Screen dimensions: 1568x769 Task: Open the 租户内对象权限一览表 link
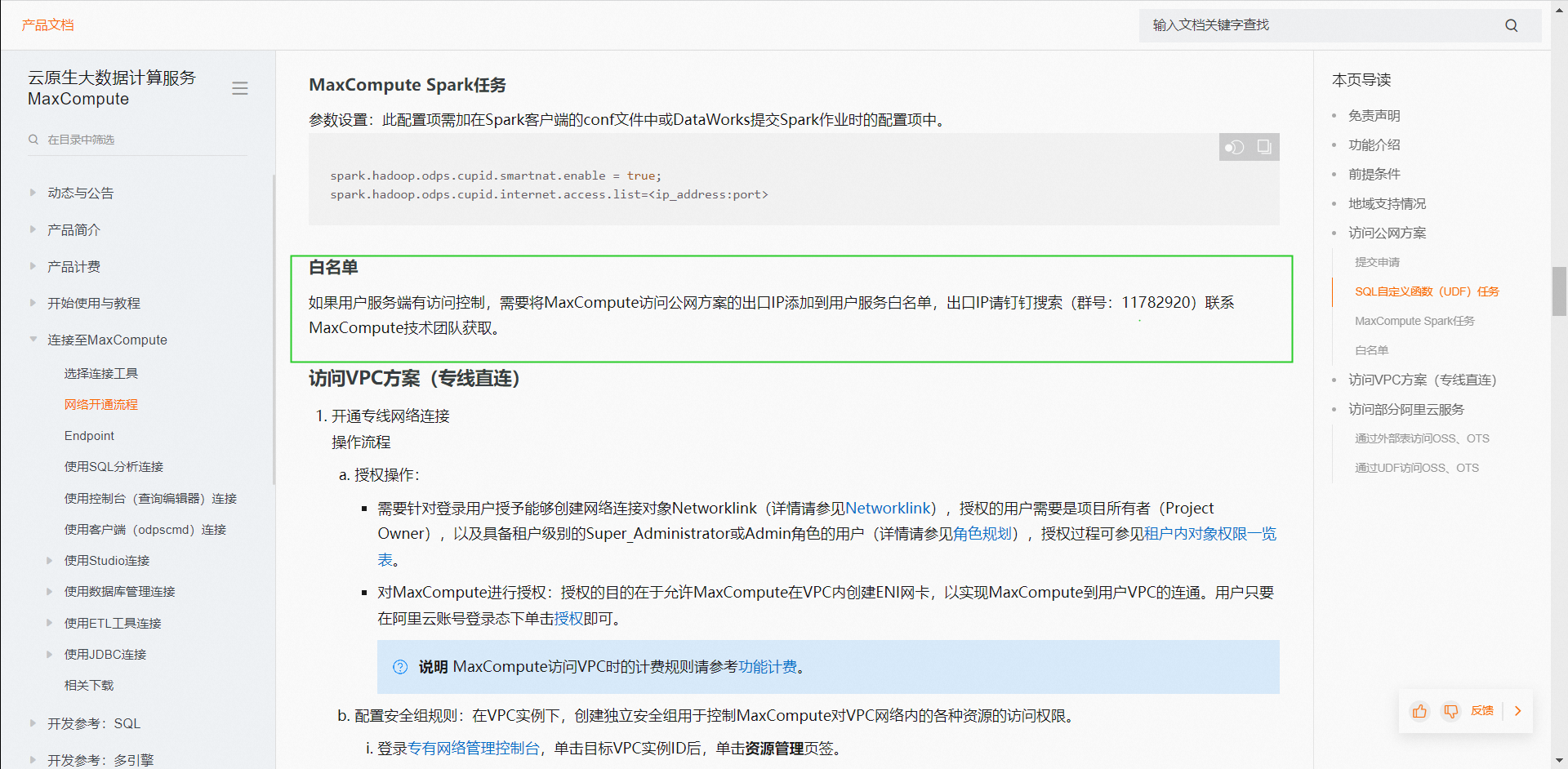[1209, 534]
